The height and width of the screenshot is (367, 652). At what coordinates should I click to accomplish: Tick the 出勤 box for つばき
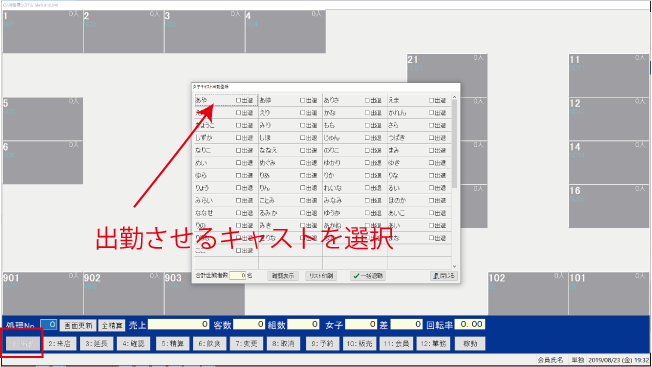point(432,138)
